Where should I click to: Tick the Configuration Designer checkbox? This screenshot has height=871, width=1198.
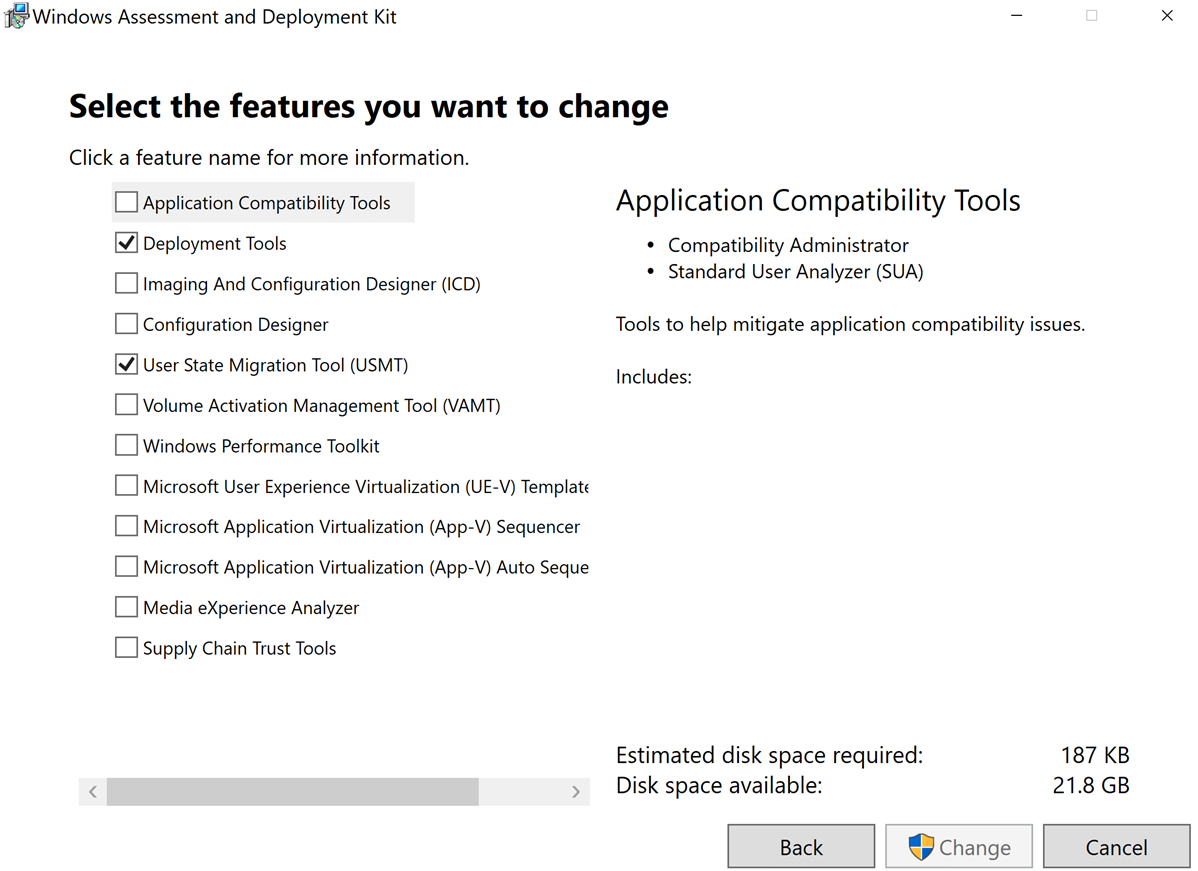[x=126, y=324]
